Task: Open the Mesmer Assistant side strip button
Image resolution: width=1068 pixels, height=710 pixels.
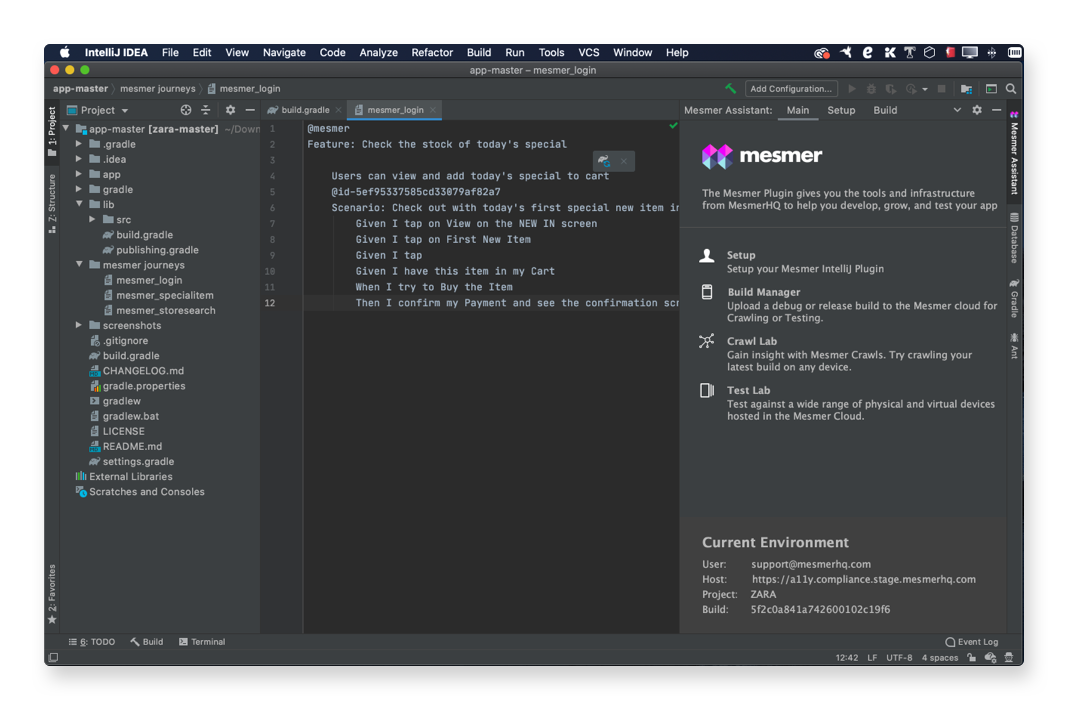Action: click(1014, 153)
